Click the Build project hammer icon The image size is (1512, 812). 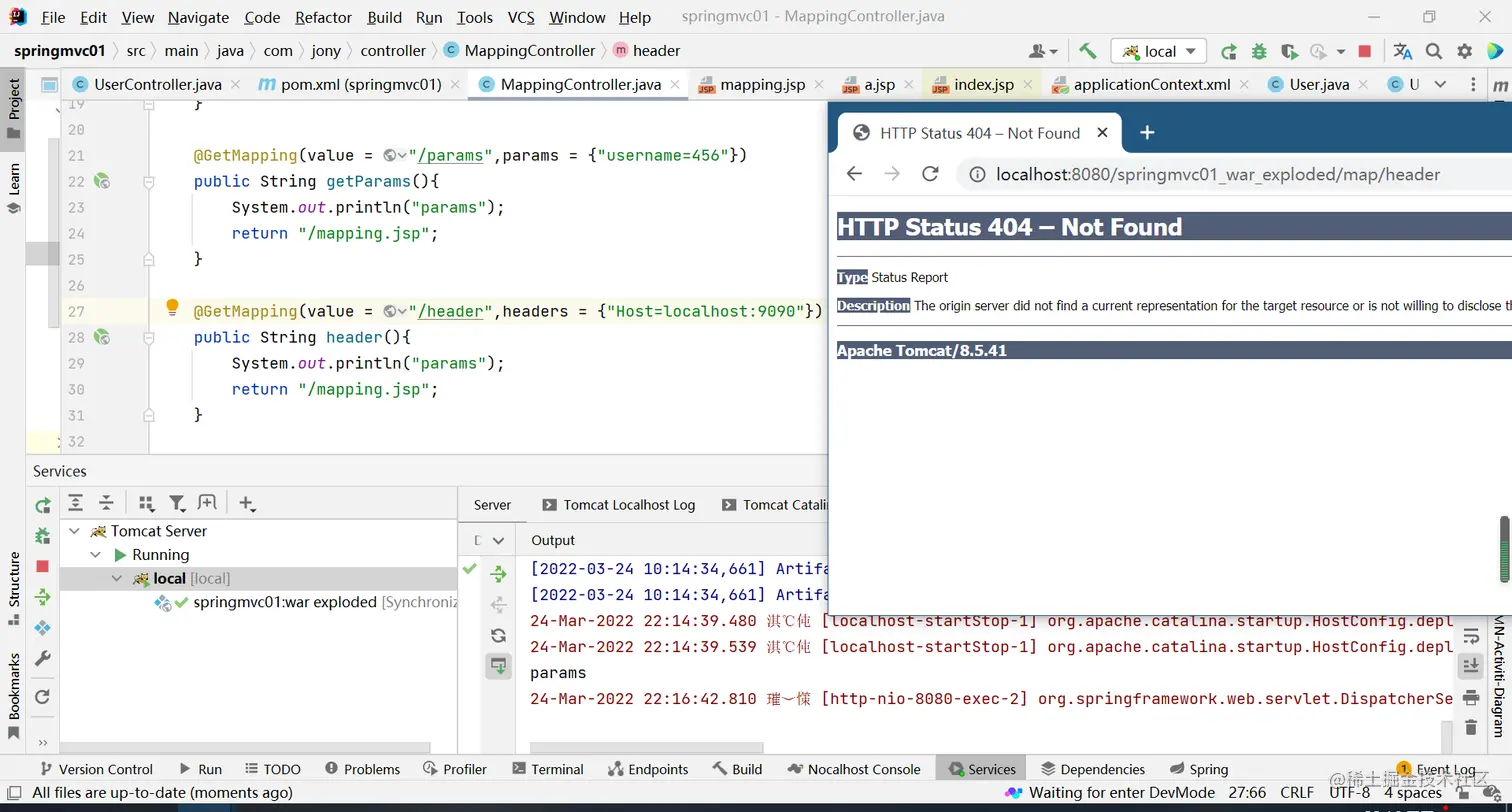tap(1088, 51)
